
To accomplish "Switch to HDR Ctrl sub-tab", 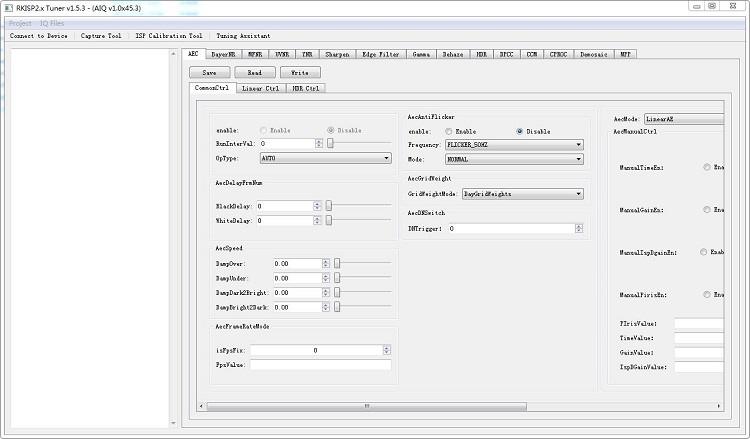I will (x=306, y=88).
